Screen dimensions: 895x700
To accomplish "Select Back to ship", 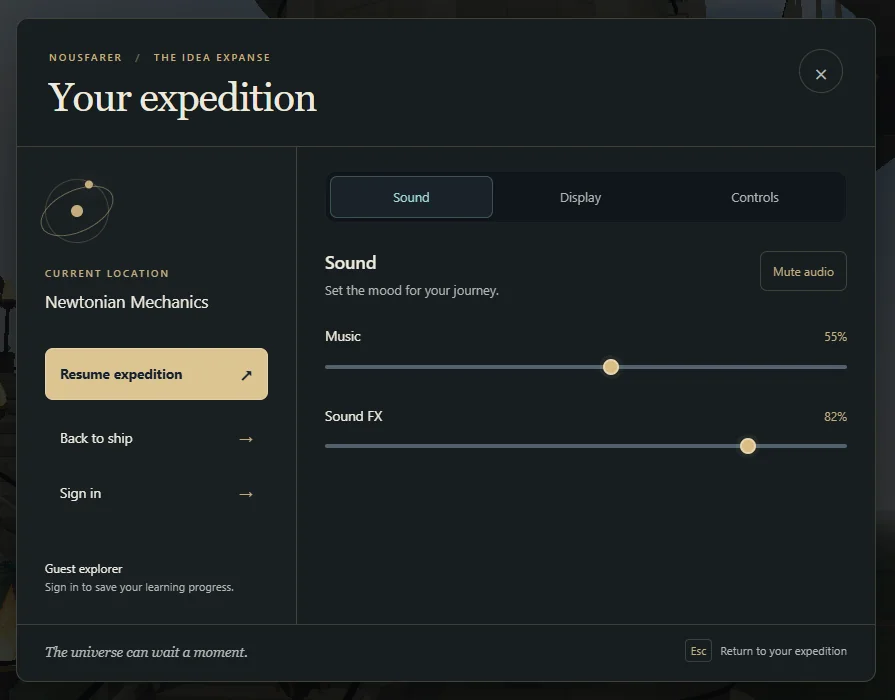I will tap(156, 438).
